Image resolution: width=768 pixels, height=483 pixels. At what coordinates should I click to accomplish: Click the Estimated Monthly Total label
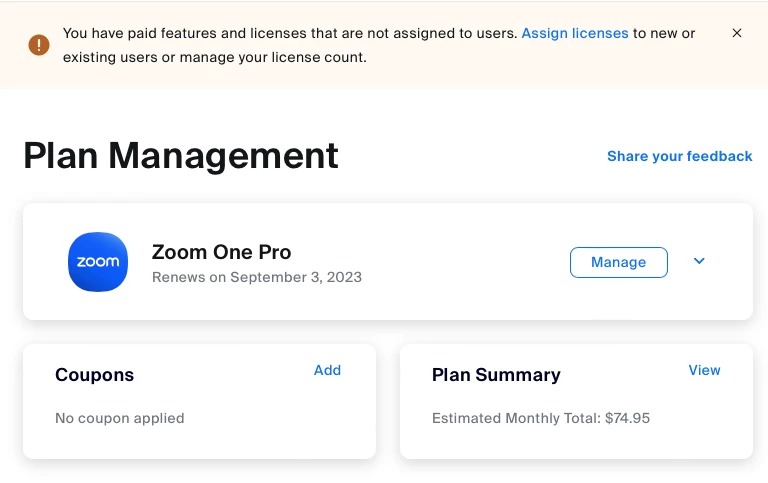(516, 418)
